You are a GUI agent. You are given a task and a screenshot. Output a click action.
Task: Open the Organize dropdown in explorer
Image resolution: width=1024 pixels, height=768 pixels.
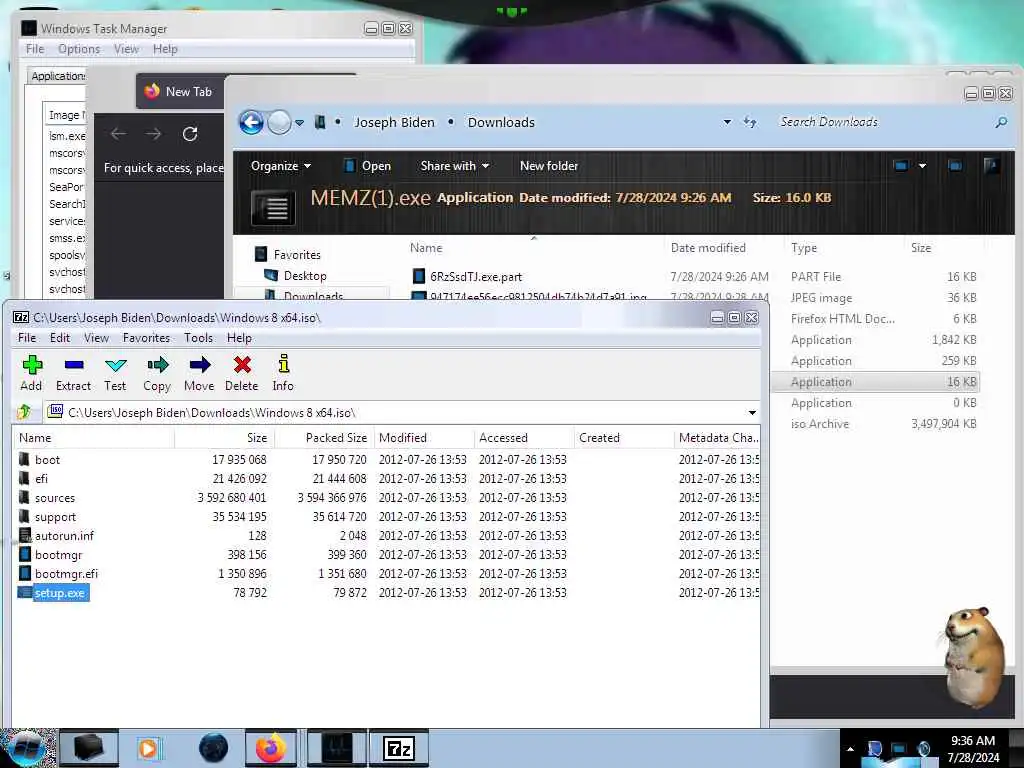pos(281,166)
